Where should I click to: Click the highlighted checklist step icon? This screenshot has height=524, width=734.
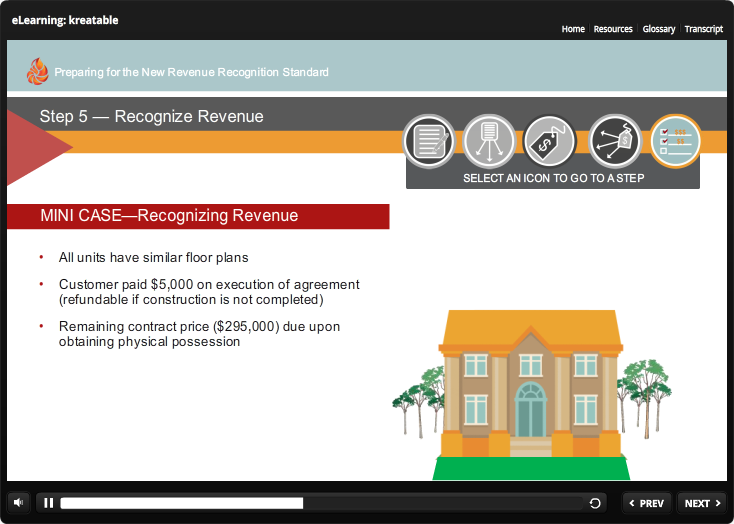pos(675,141)
